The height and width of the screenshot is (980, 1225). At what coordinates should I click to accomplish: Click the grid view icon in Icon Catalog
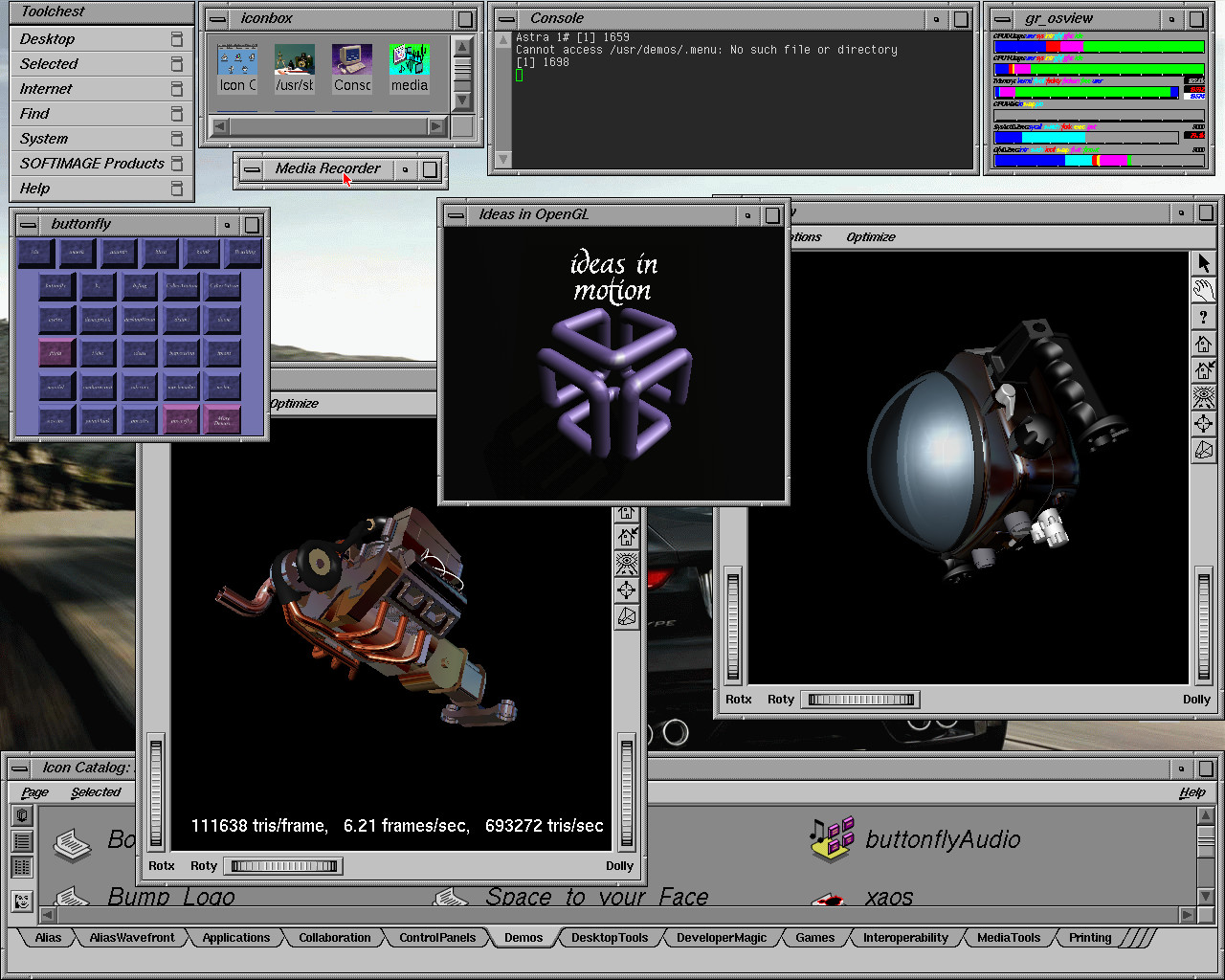coord(22,867)
